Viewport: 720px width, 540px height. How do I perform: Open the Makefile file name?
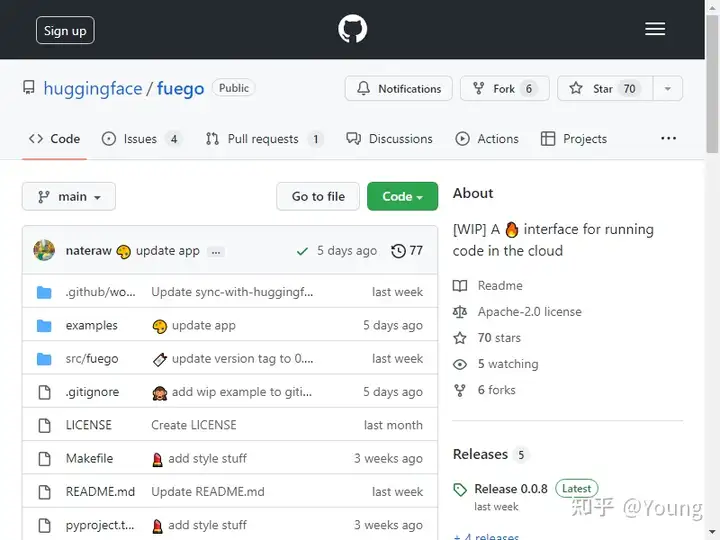89,458
